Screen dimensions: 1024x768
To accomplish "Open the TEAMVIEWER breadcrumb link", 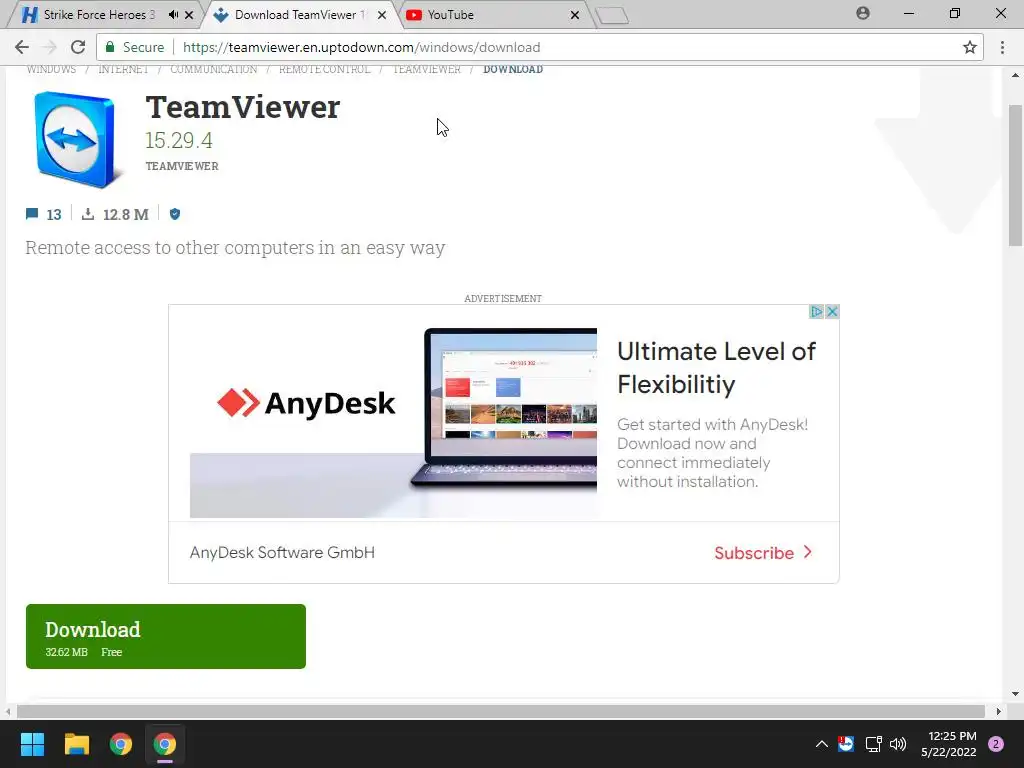I will tap(426, 69).
